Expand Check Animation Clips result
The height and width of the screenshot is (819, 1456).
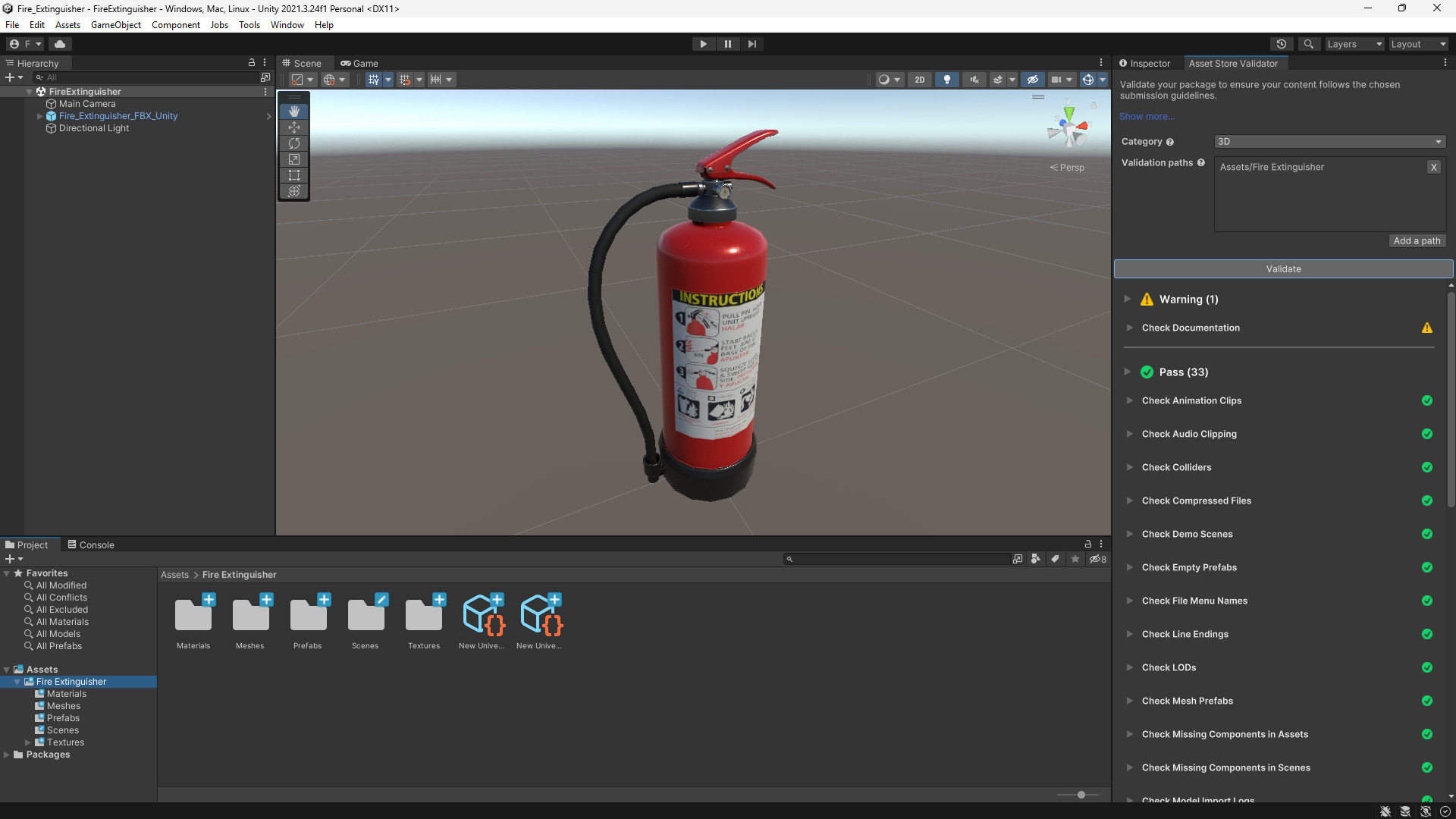(1129, 400)
